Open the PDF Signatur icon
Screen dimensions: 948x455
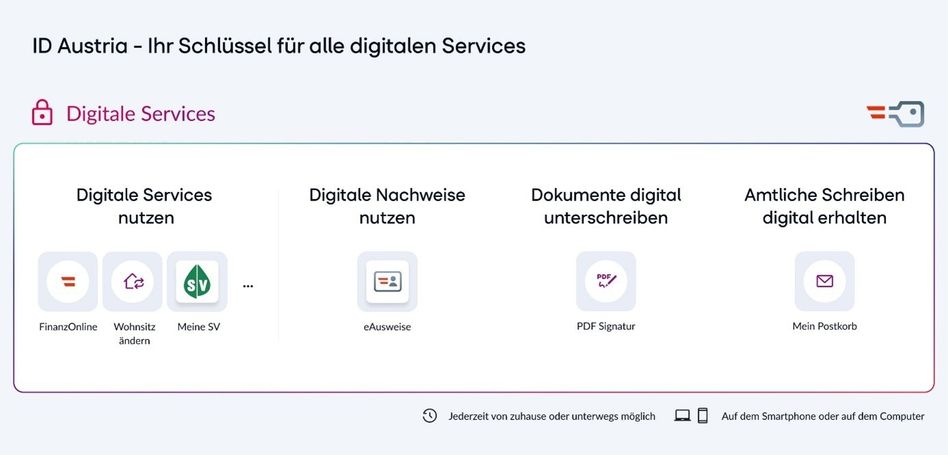(606, 281)
